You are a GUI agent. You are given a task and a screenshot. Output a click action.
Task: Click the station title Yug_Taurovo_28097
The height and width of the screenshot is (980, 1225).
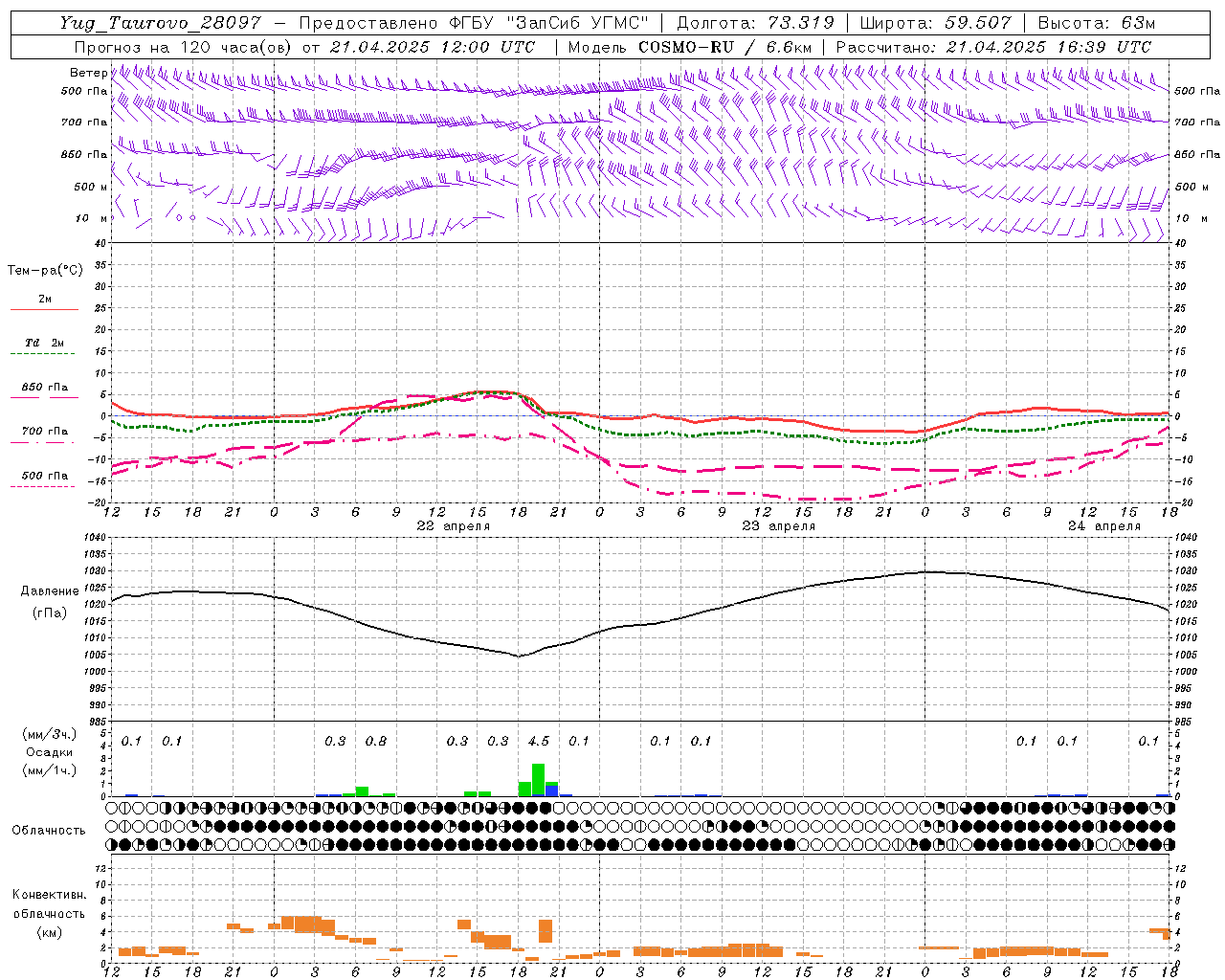[x=160, y=23]
